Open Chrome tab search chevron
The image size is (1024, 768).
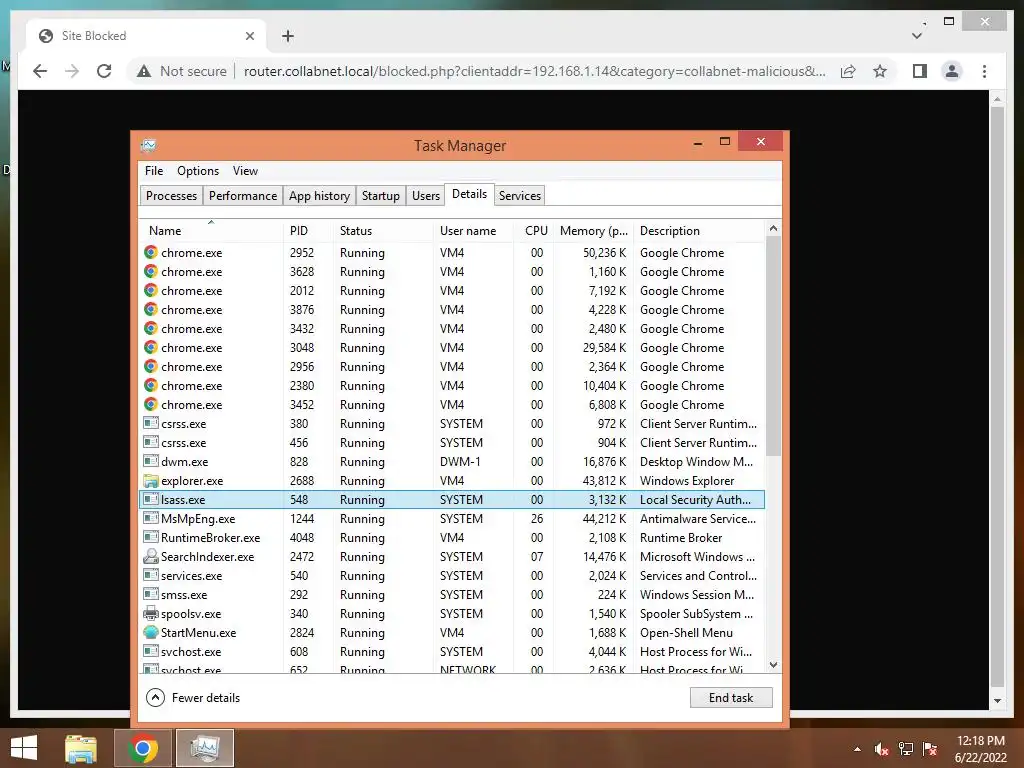[917, 35]
